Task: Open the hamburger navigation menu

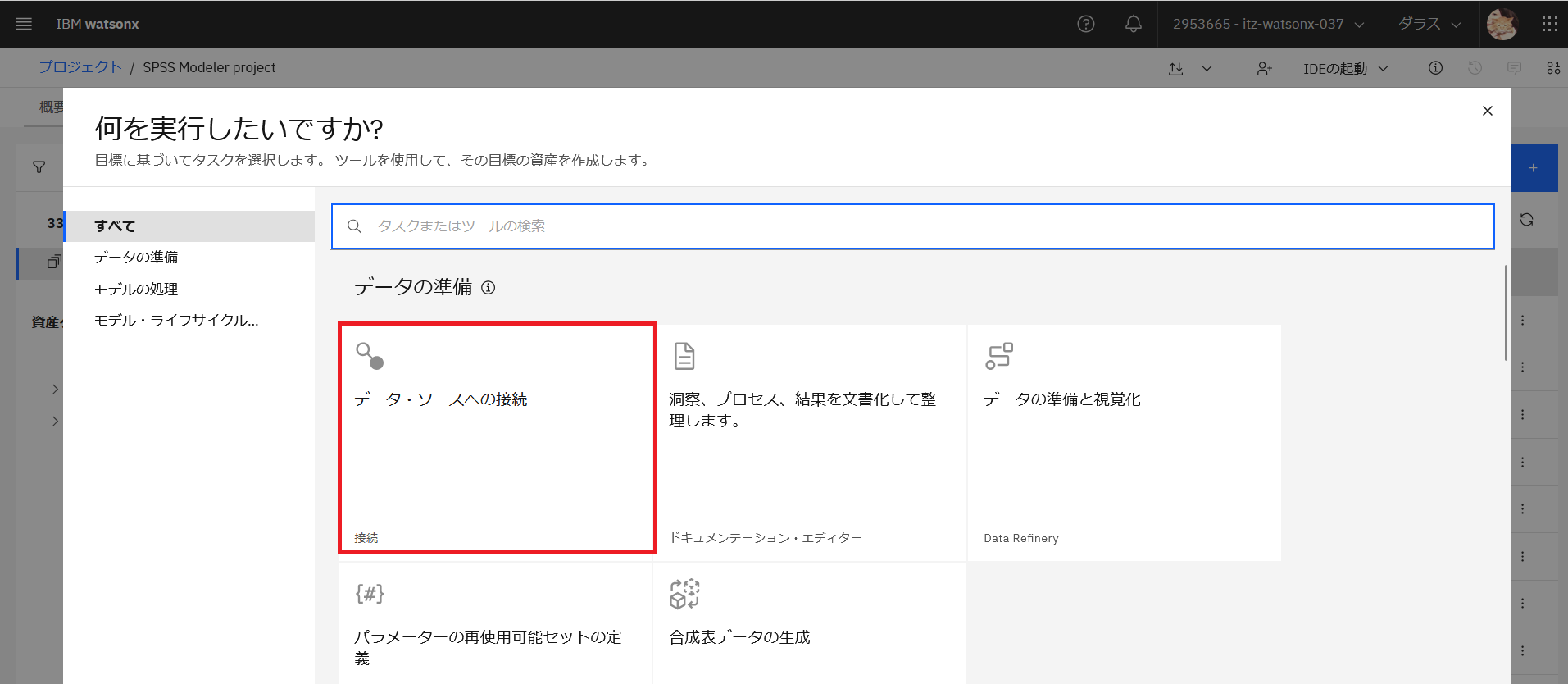Action: [24, 24]
